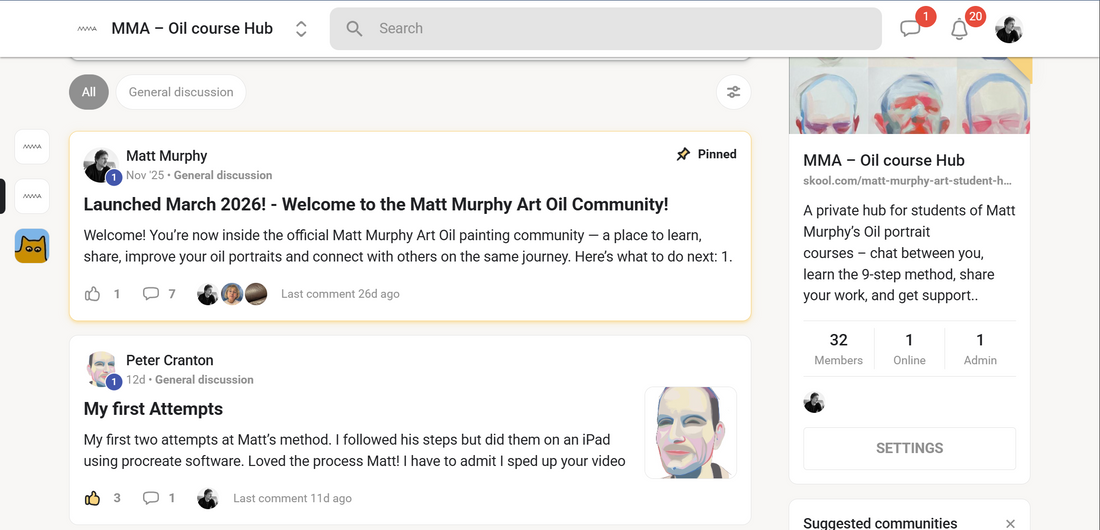Click first commenter avatar on pinned post
The width and height of the screenshot is (1100, 530).
pyautogui.click(x=208, y=294)
